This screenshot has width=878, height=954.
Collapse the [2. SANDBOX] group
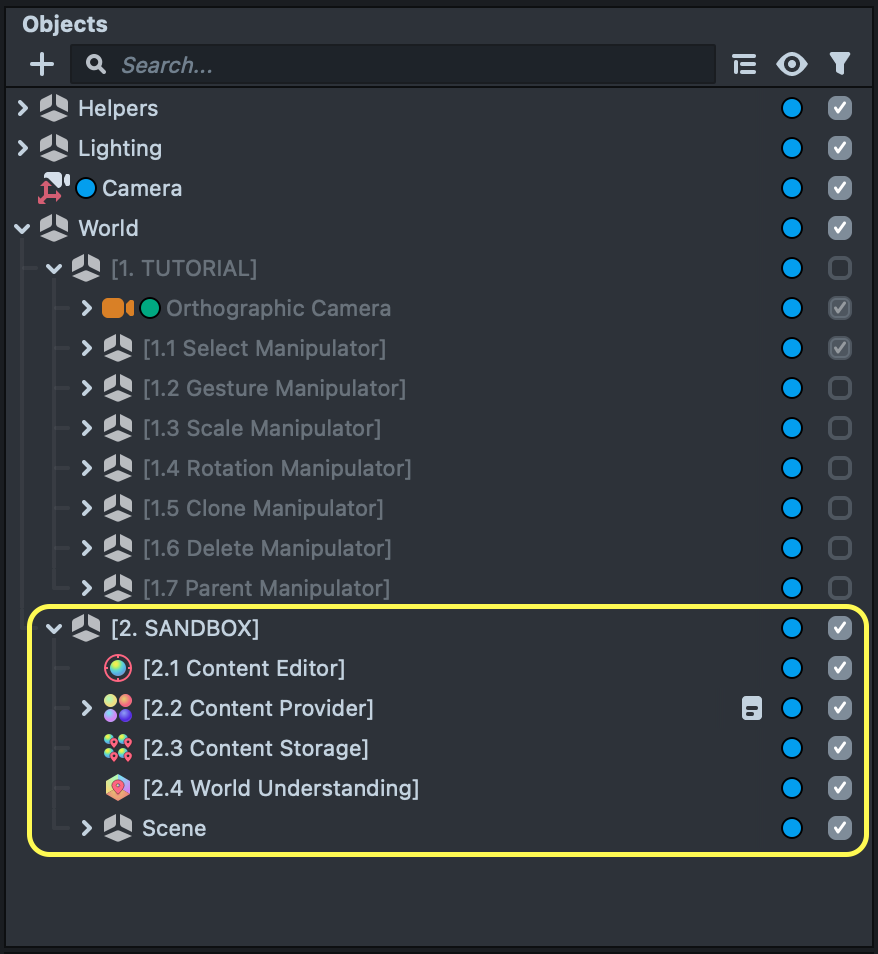coord(55,628)
